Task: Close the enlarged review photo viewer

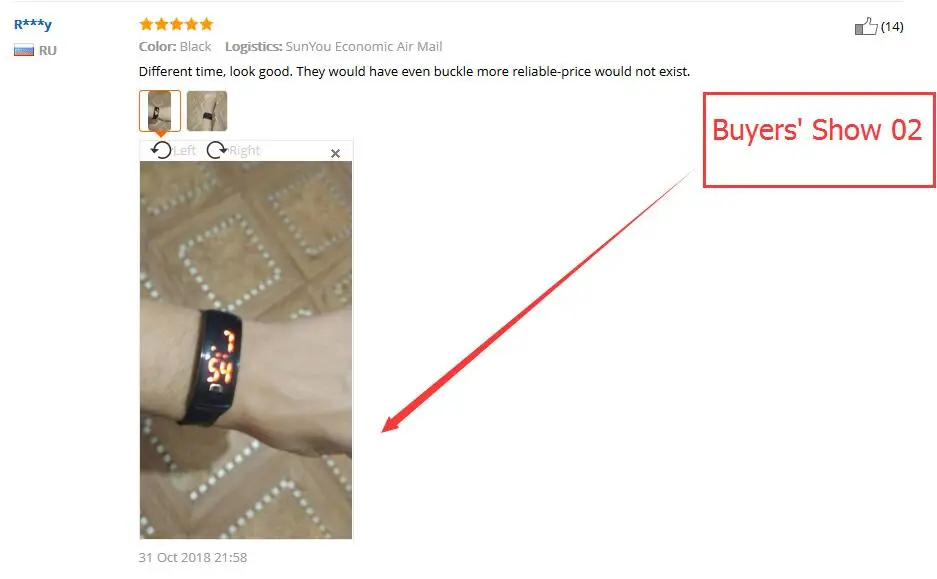Action: 335,154
